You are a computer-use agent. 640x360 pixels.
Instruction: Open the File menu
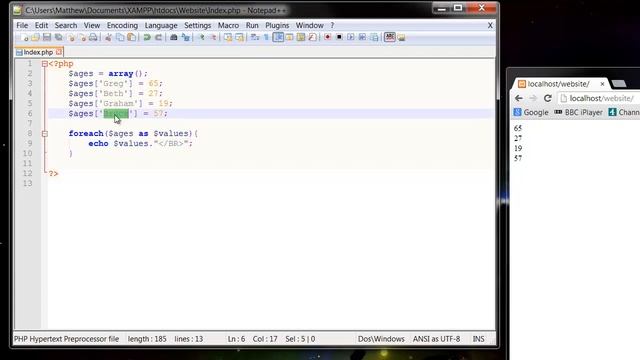tap(22, 25)
